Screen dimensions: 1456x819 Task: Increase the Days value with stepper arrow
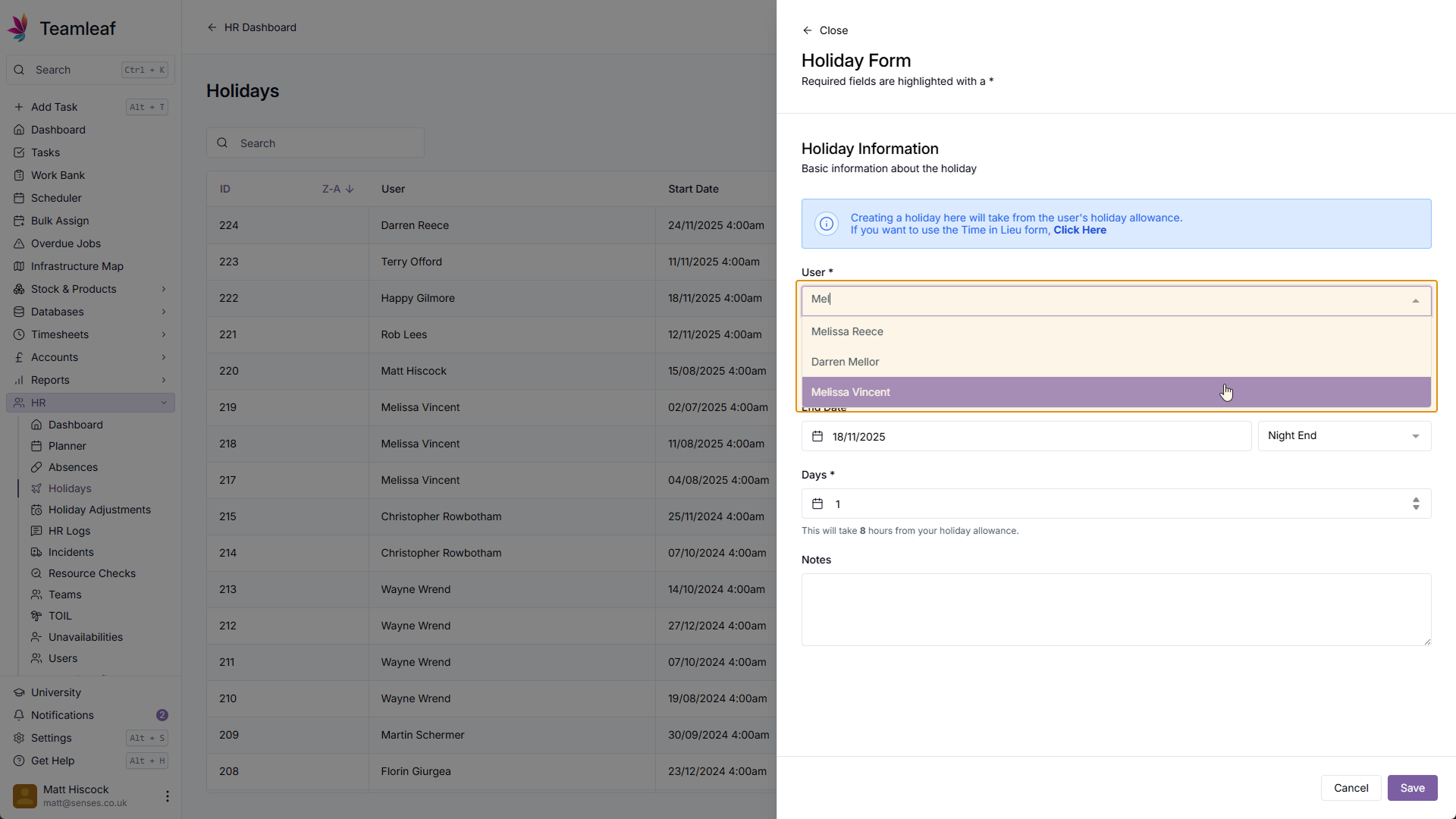click(x=1415, y=500)
